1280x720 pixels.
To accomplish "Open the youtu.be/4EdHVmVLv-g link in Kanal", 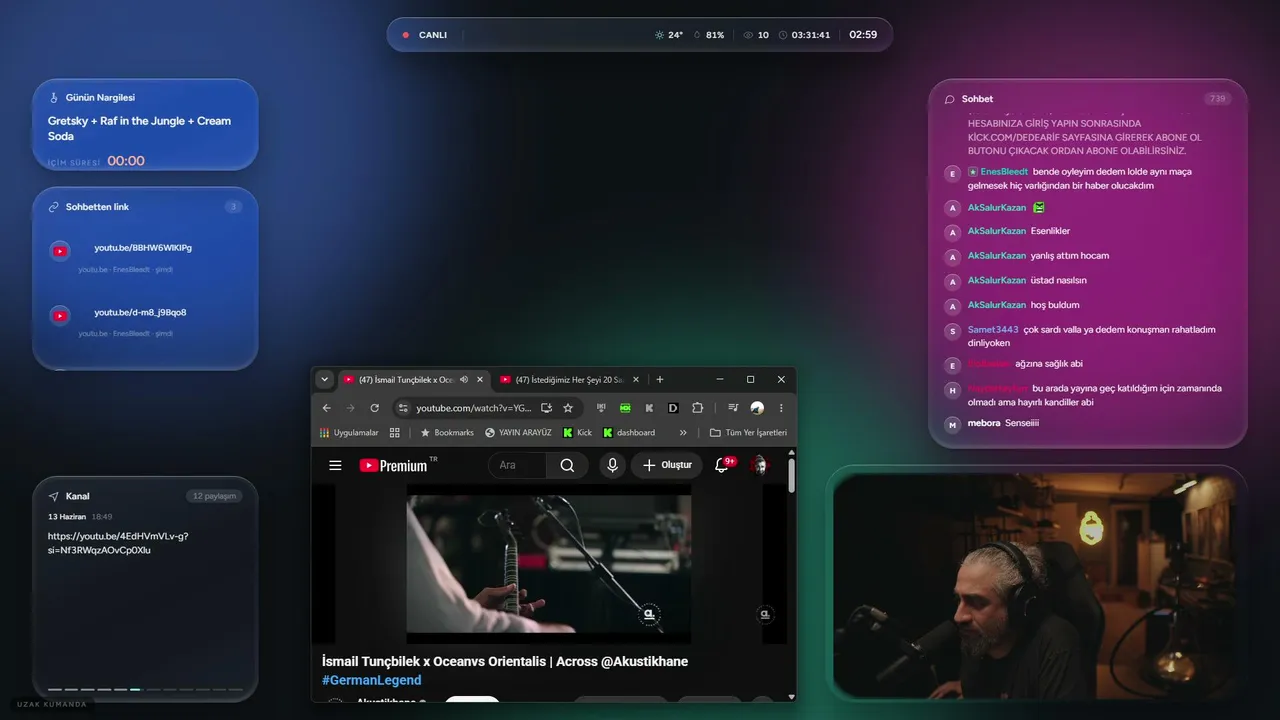I will pyautogui.click(x=118, y=543).
